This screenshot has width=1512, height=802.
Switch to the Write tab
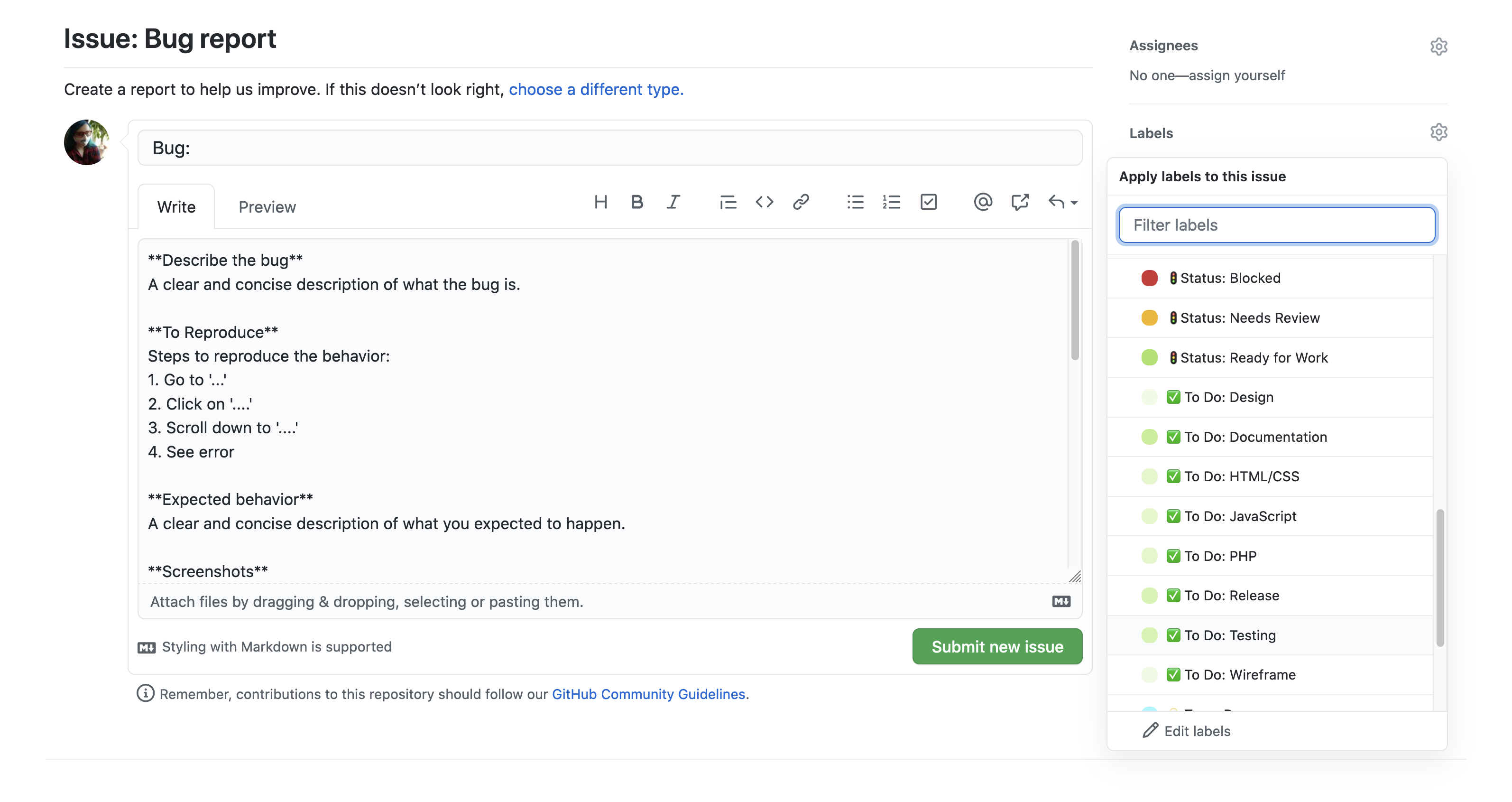176,207
